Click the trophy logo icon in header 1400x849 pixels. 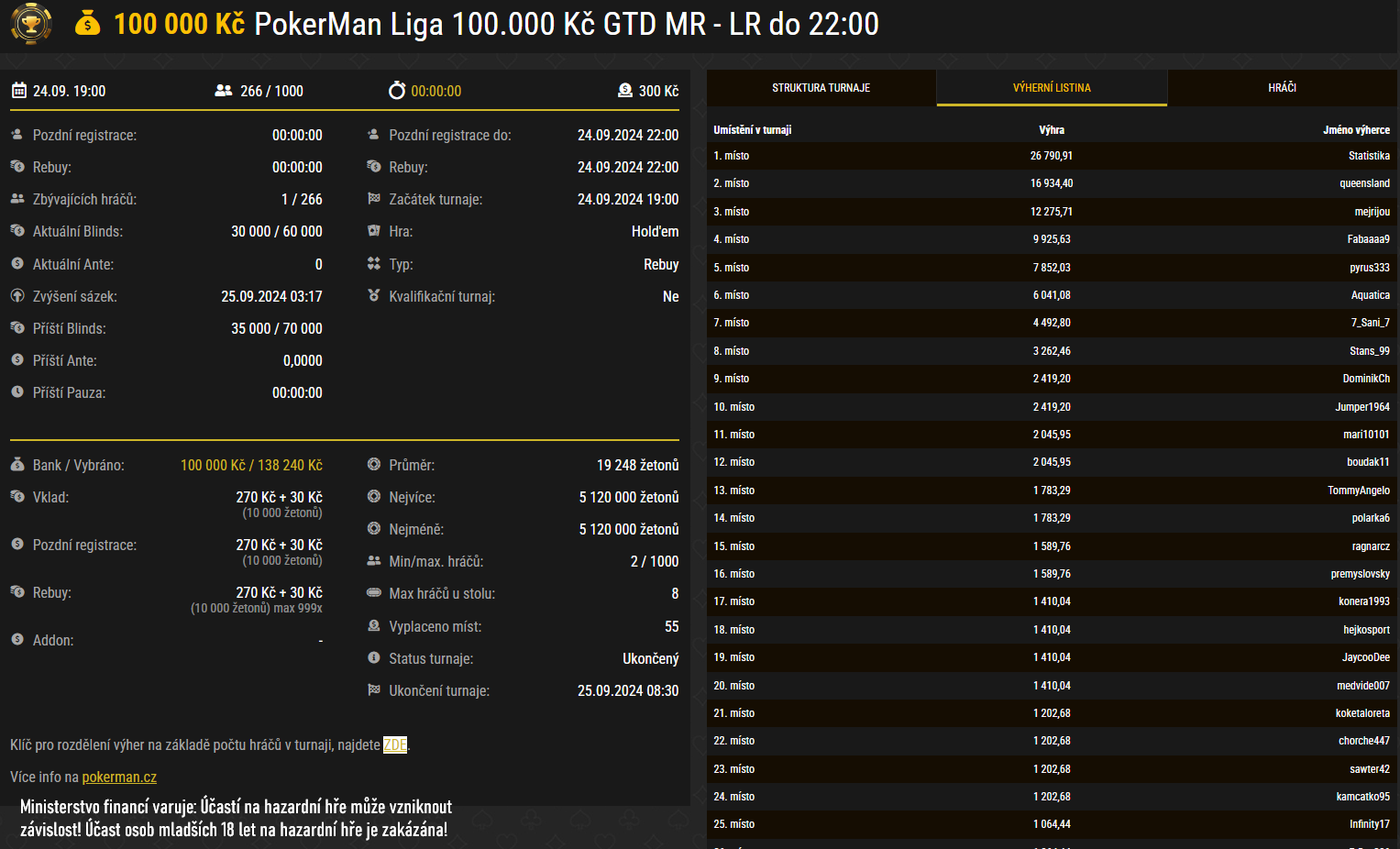[31, 24]
